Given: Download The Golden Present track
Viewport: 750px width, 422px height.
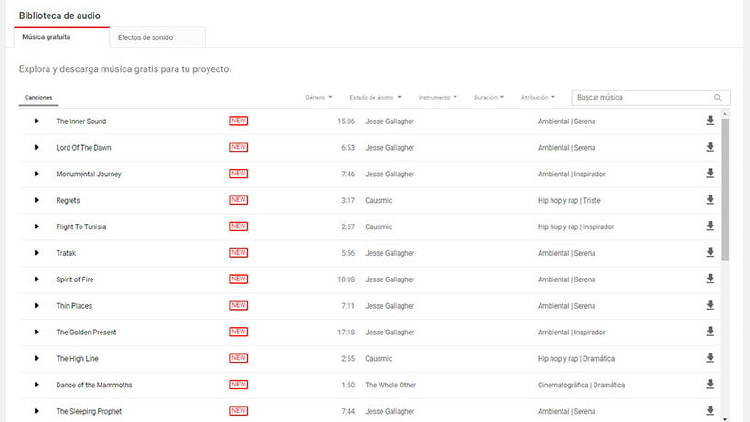Looking at the screenshot, I should [x=710, y=331].
